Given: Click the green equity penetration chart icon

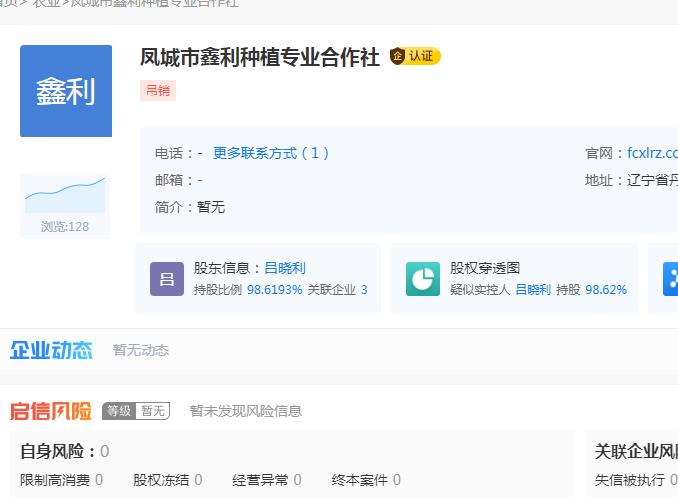Looking at the screenshot, I should point(423,279).
